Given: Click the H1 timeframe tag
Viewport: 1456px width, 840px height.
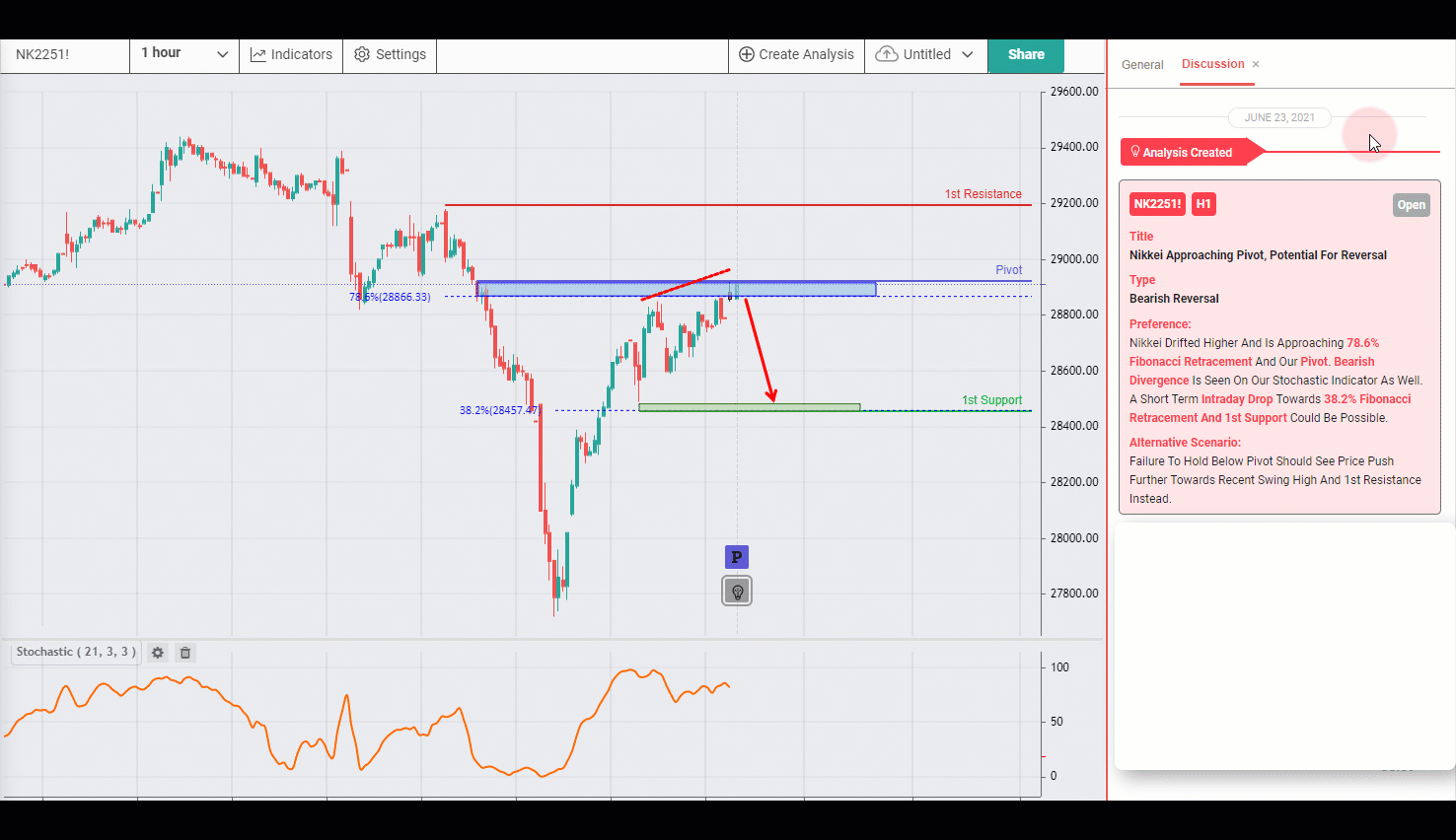Looking at the screenshot, I should click(x=1203, y=204).
